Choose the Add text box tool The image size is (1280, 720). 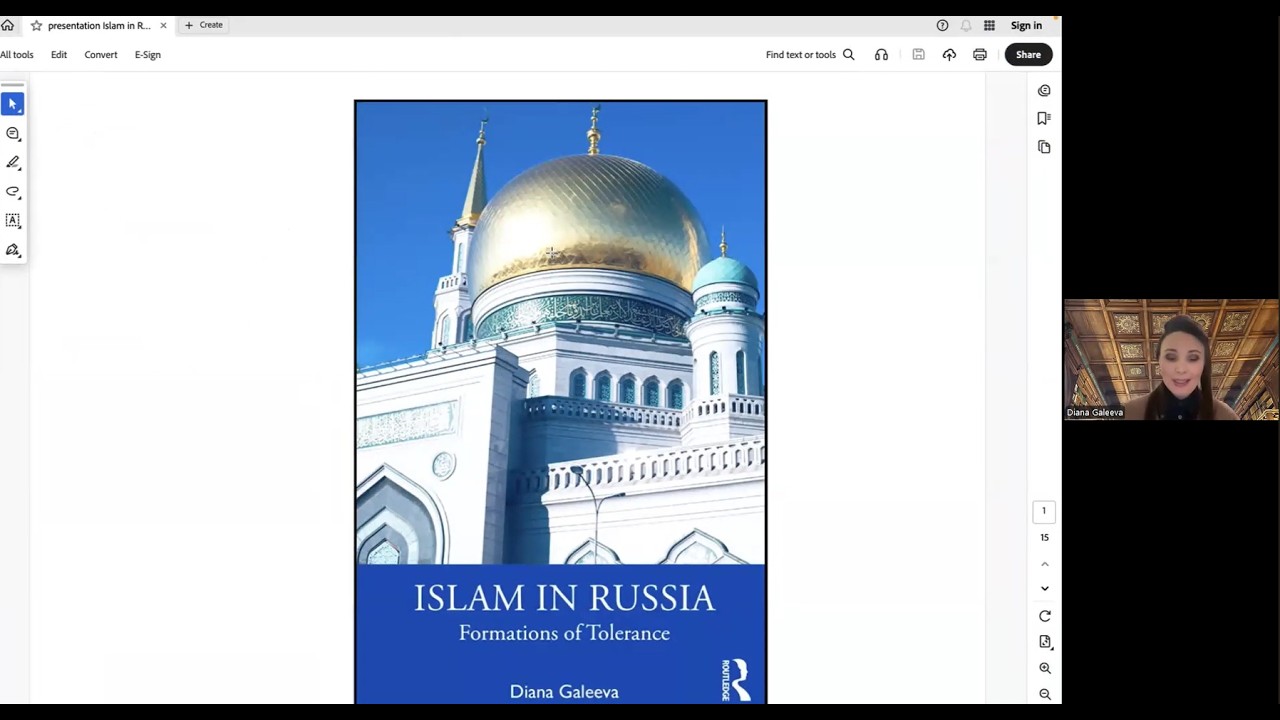tap(13, 220)
